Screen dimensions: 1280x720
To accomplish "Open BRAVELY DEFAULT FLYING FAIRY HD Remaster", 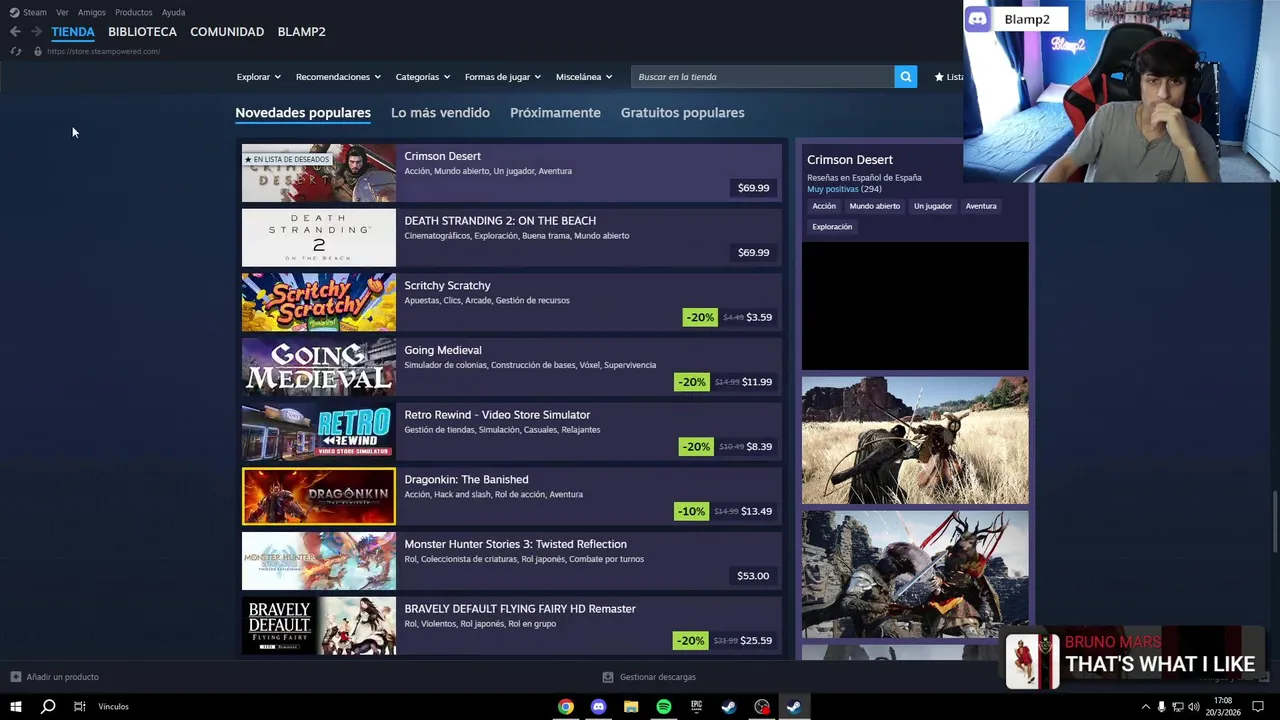I will [512, 626].
